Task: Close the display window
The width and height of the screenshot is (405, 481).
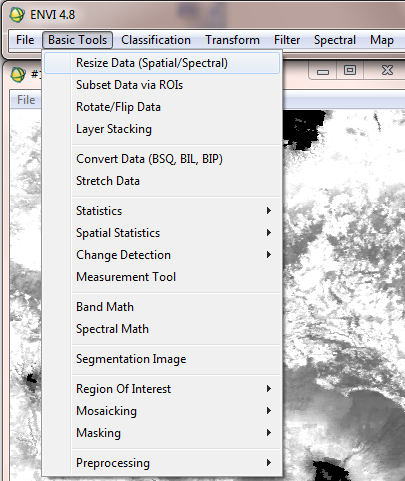Action: tap(387, 71)
